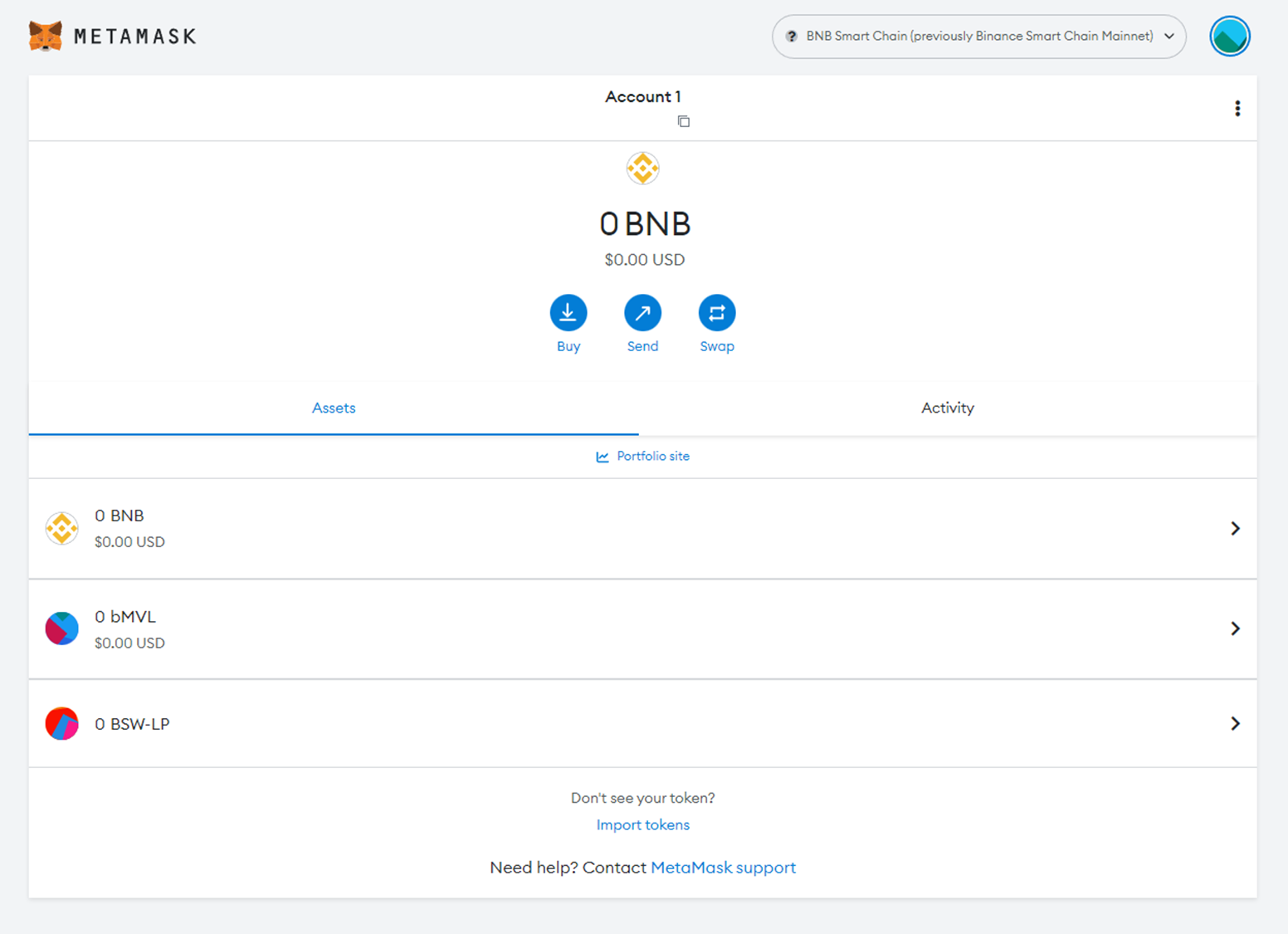
Task: Open the account avatar menu
Action: [x=1229, y=37]
